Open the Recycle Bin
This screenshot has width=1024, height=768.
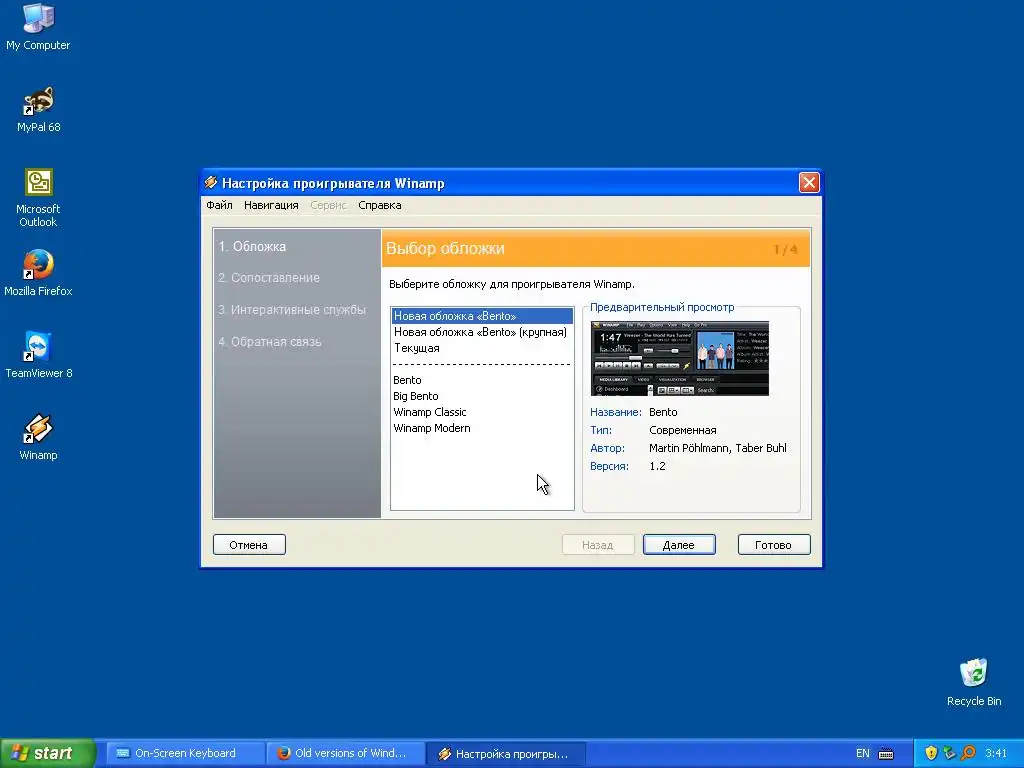pyautogui.click(x=974, y=682)
